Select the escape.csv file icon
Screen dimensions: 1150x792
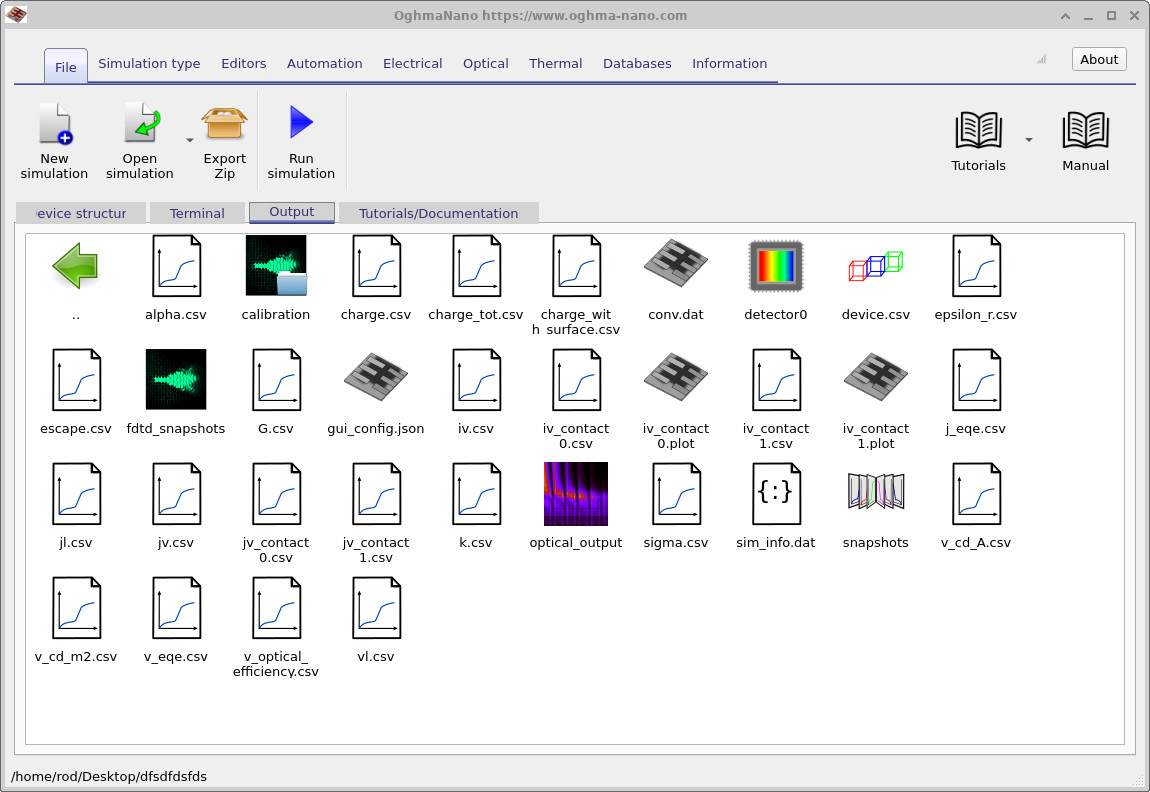[x=76, y=380]
